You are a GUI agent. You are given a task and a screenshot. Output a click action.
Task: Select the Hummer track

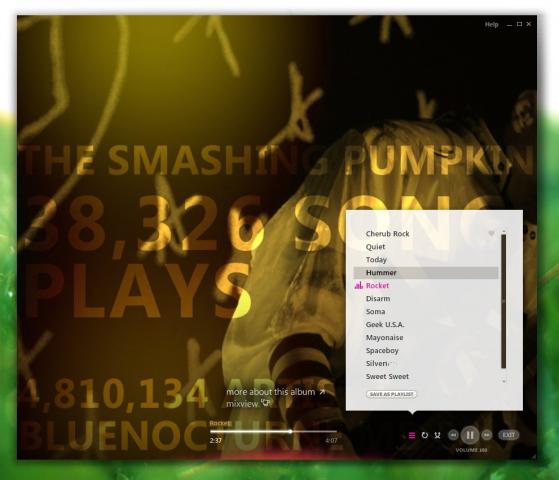426,273
